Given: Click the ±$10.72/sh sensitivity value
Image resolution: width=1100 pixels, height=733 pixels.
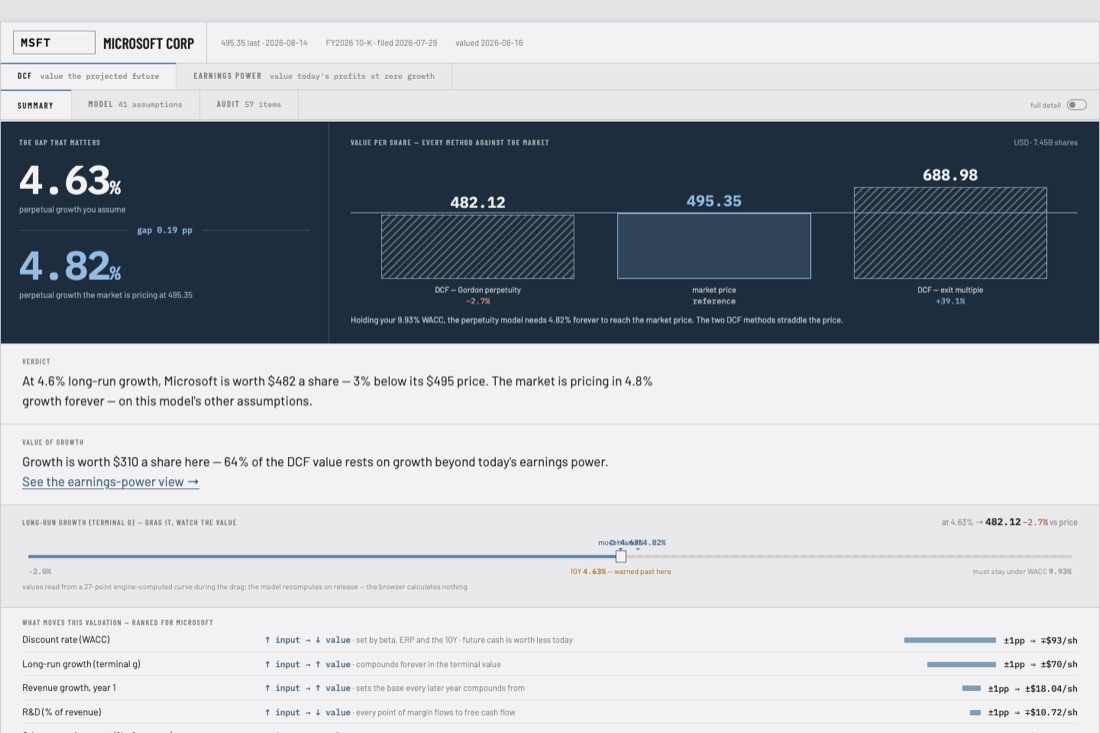Looking at the screenshot, I should click(1033, 713).
